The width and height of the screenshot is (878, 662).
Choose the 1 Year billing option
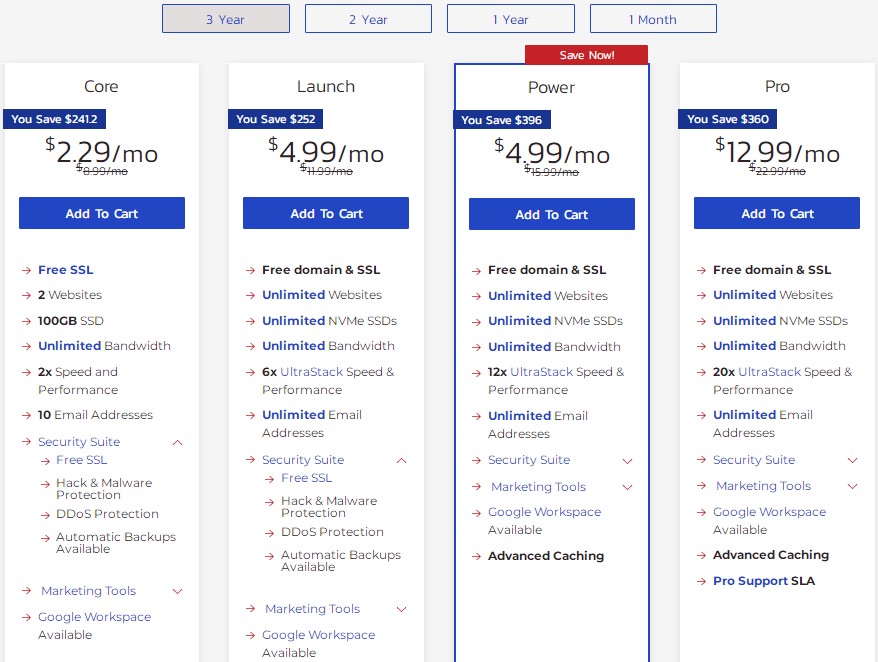click(510, 19)
